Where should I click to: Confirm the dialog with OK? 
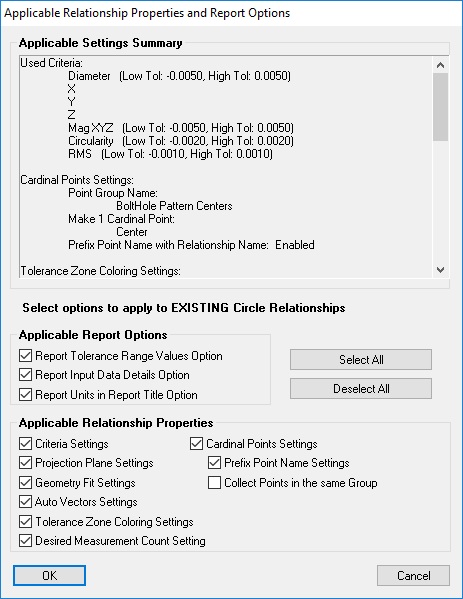(49, 575)
